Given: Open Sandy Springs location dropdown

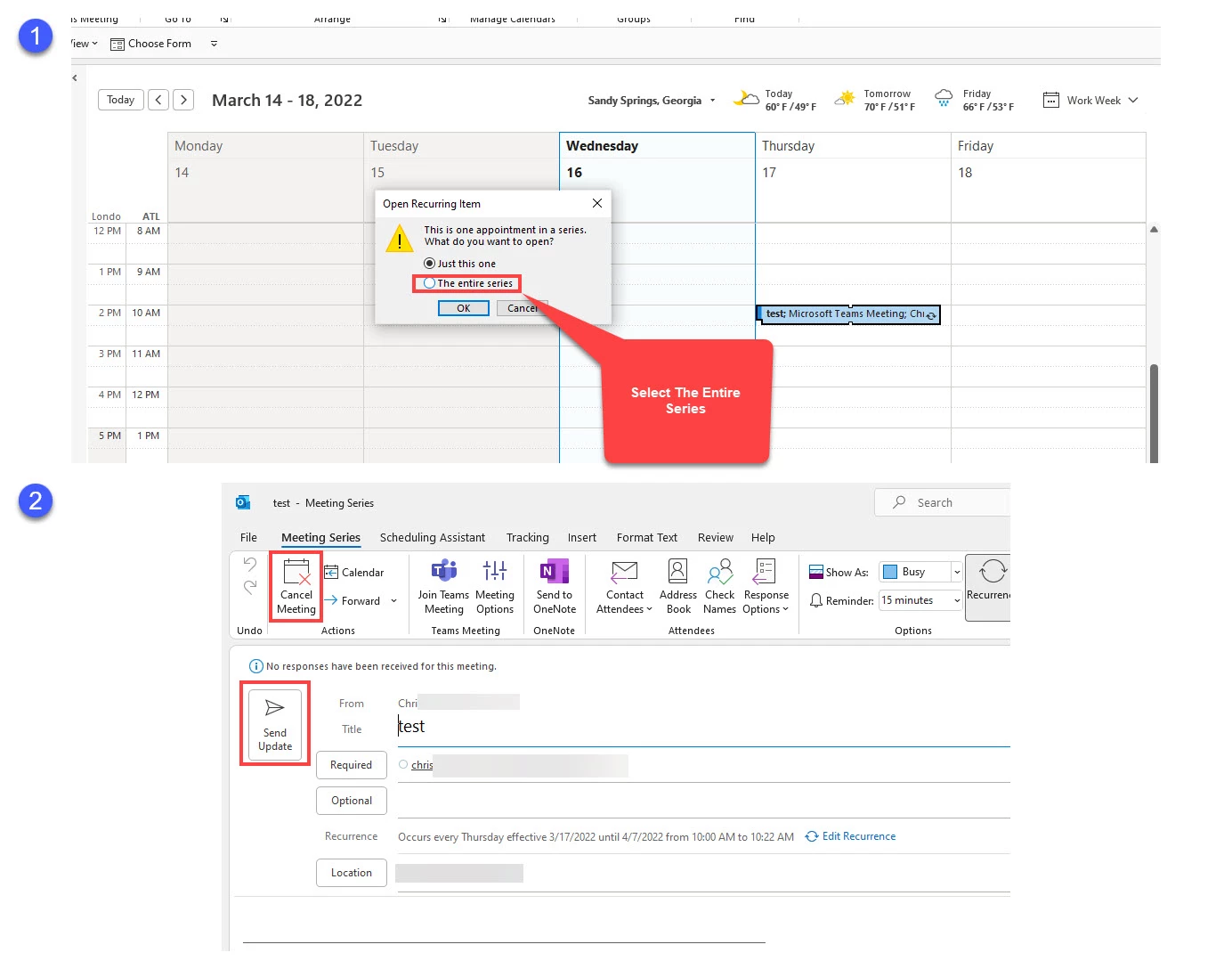Looking at the screenshot, I should coord(712,101).
